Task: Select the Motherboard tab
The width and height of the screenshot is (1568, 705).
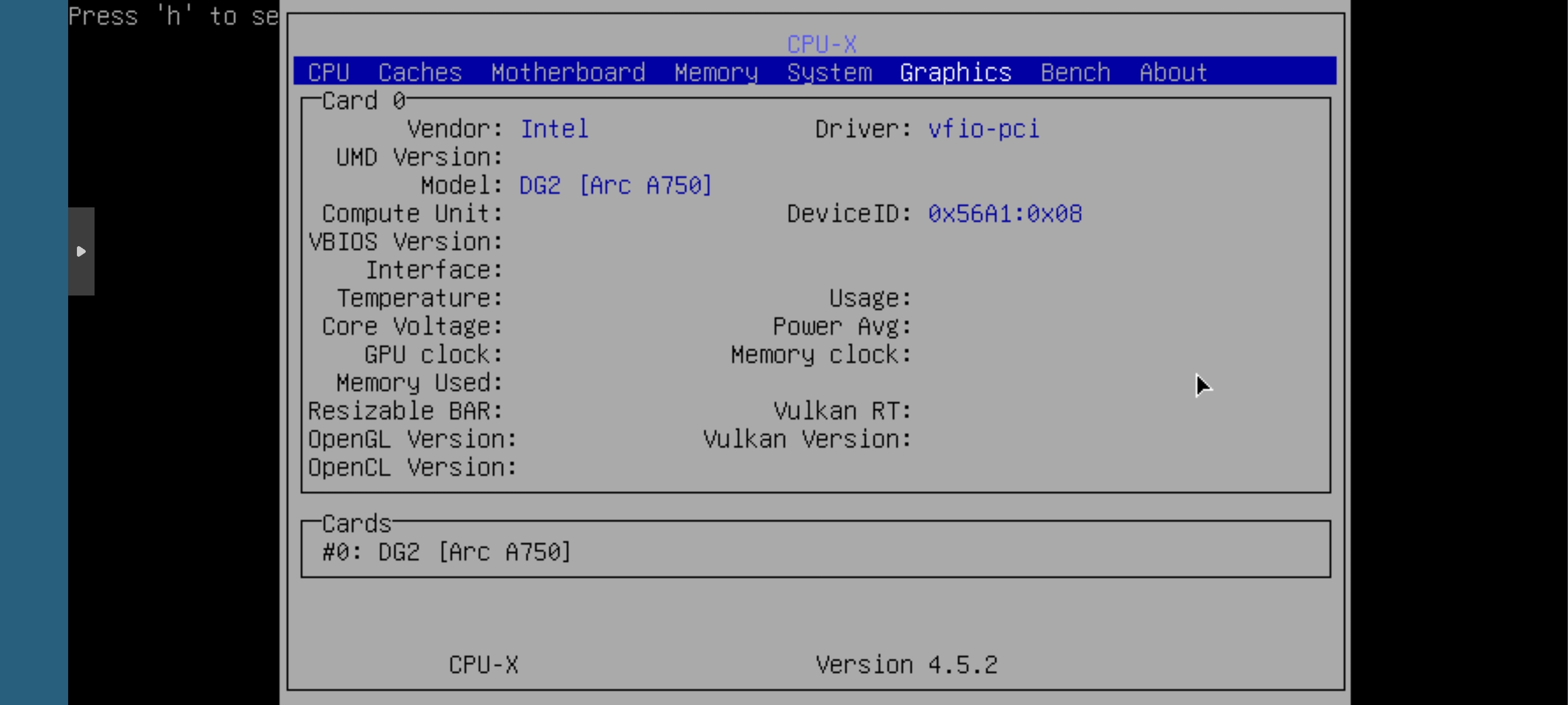Action: 568,72
